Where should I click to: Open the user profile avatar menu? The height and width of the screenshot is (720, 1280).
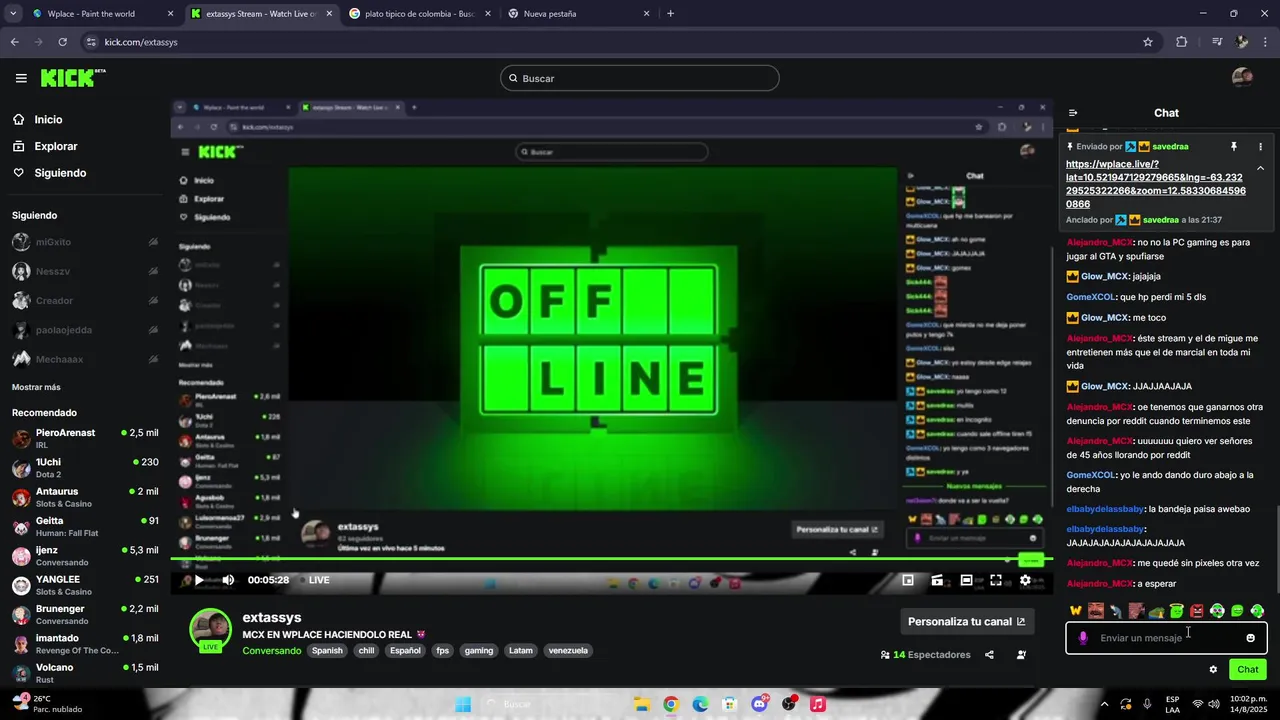click(x=1242, y=78)
